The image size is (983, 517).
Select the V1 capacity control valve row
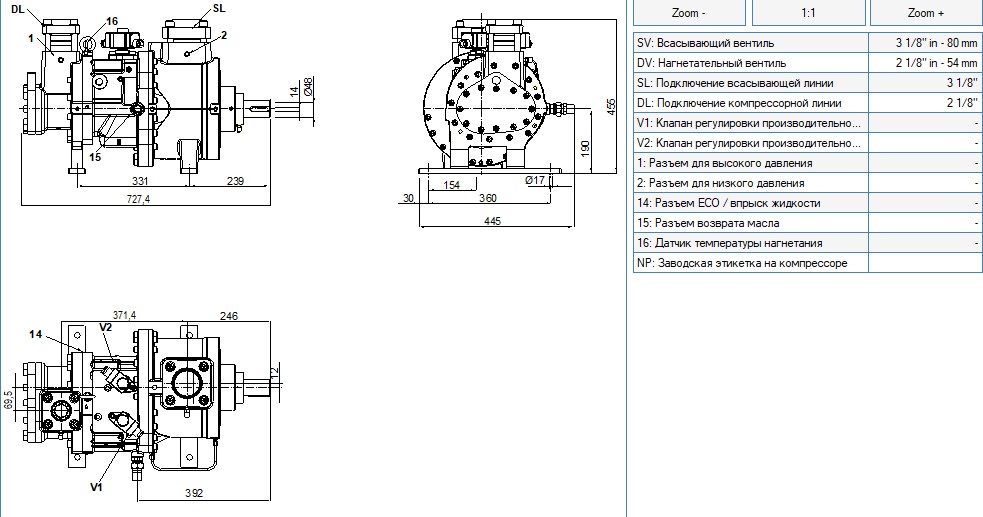[x=807, y=123]
